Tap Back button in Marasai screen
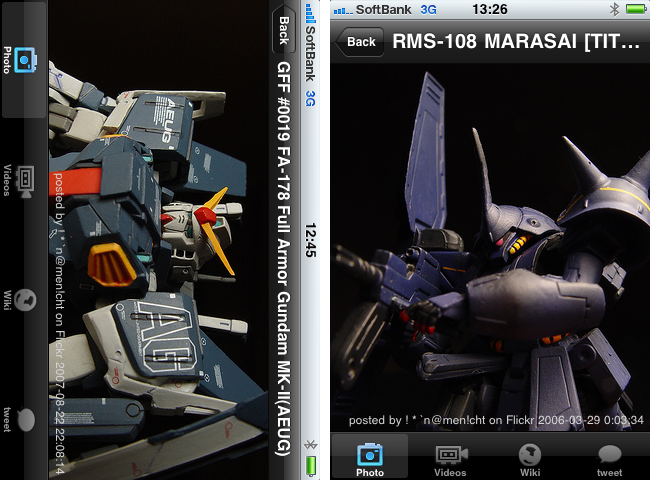 pos(359,42)
